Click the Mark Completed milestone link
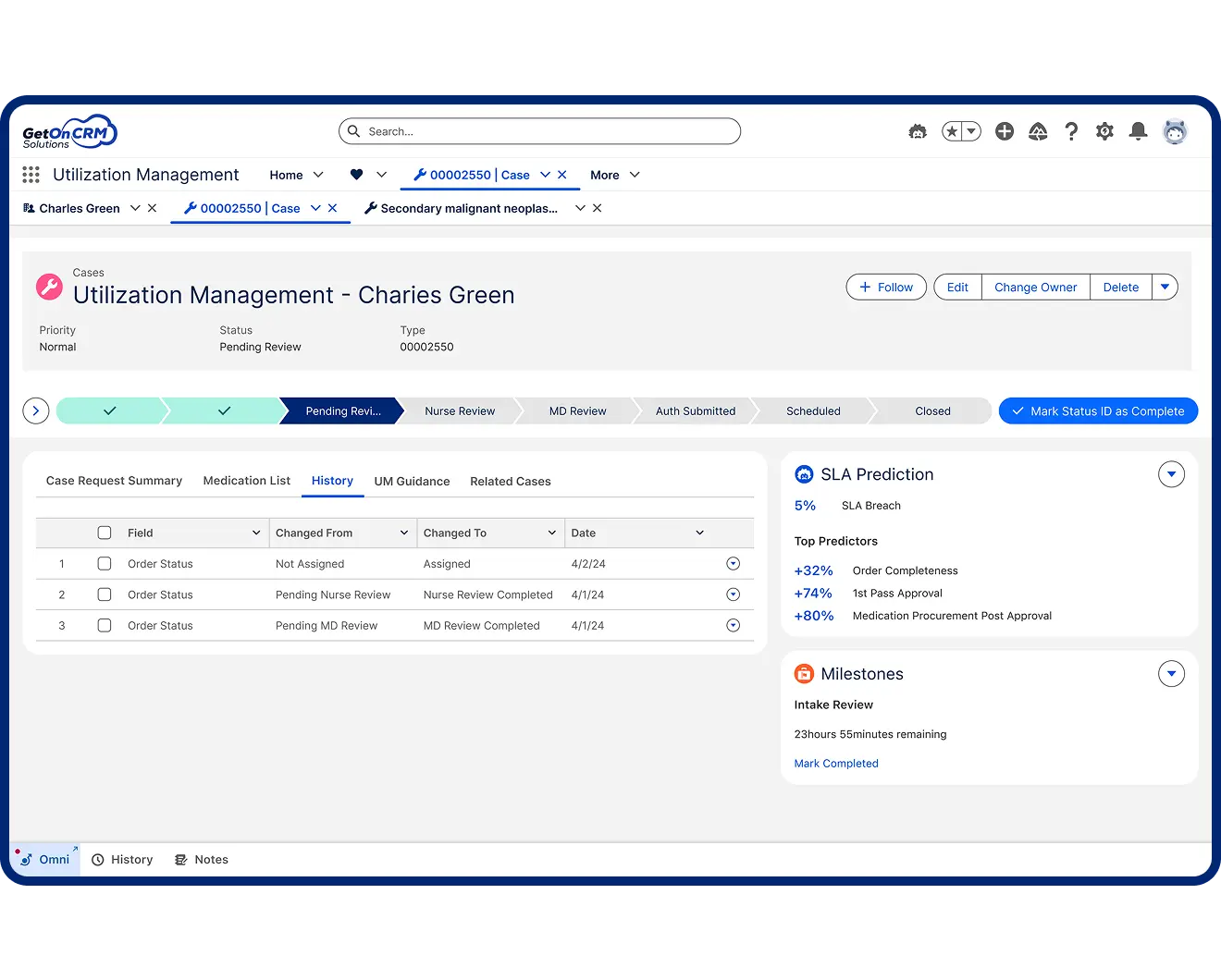This screenshot has width=1221, height=980. tap(836, 764)
